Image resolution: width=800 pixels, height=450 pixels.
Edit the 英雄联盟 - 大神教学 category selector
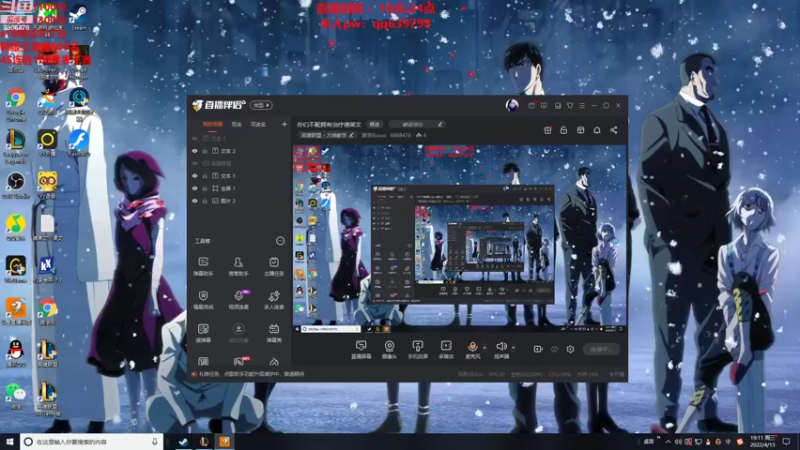coord(327,135)
